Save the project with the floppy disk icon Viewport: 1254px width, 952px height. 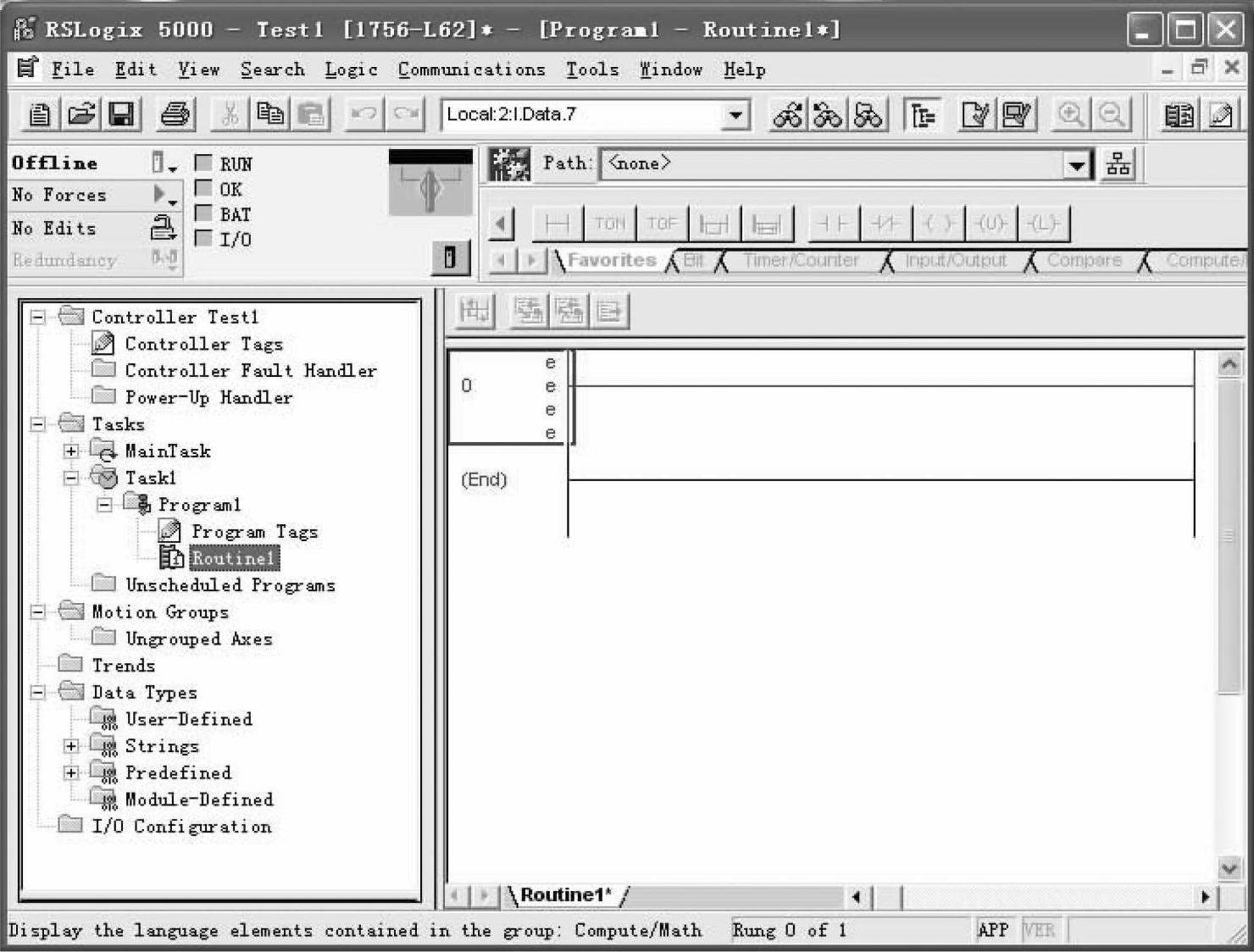pyautogui.click(x=122, y=114)
